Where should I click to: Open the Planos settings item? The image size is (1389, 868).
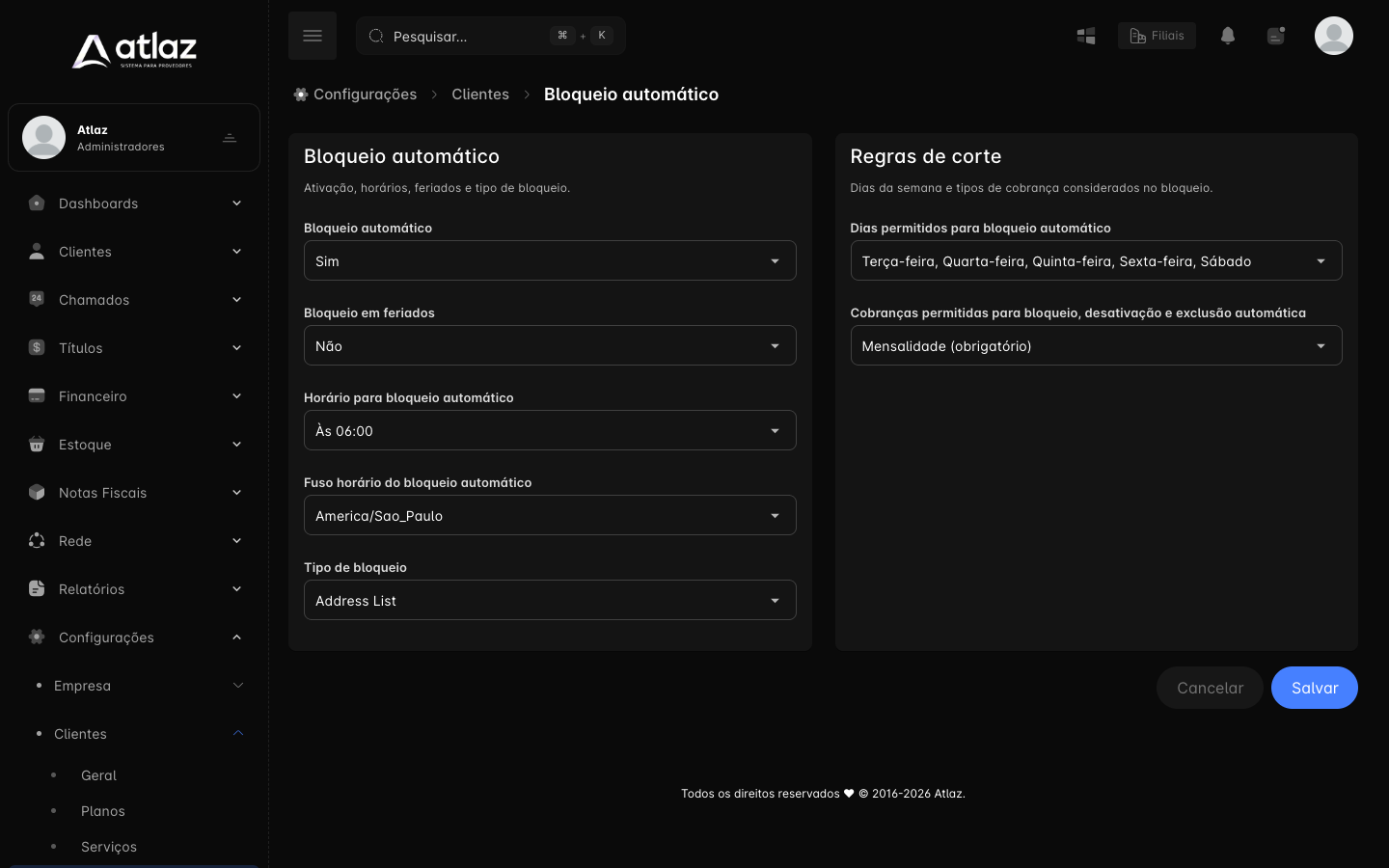103,811
